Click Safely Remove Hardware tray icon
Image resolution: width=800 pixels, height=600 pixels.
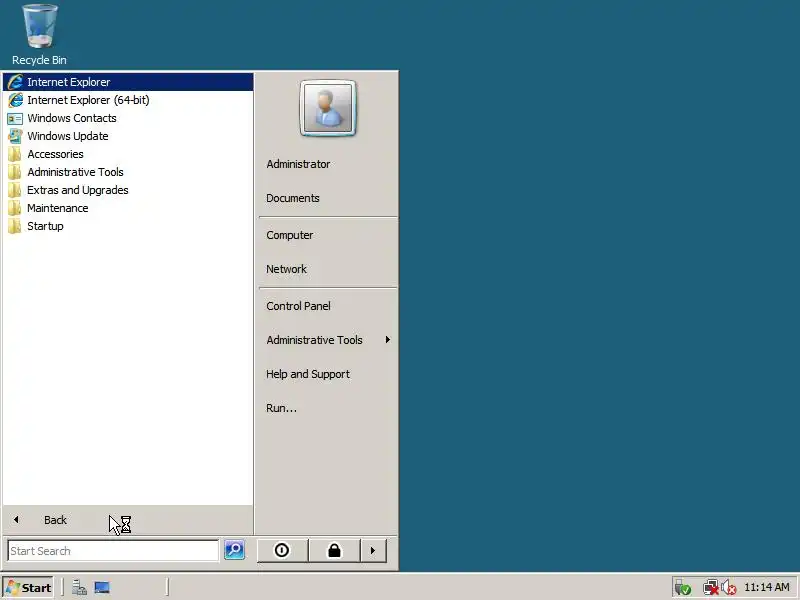pos(682,588)
